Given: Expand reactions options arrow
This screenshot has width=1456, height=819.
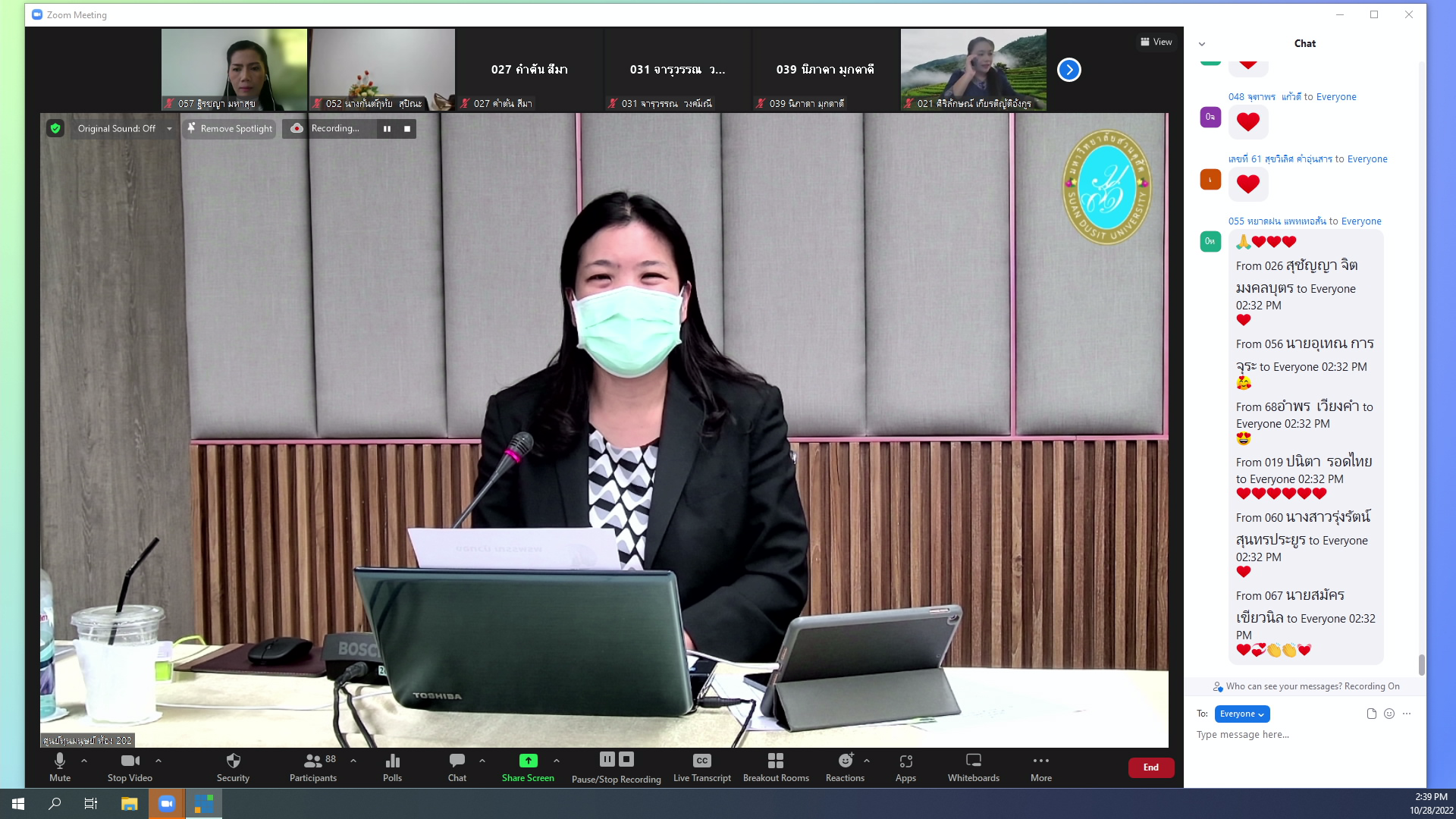Looking at the screenshot, I should pyautogui.click(x=867, y=761).
